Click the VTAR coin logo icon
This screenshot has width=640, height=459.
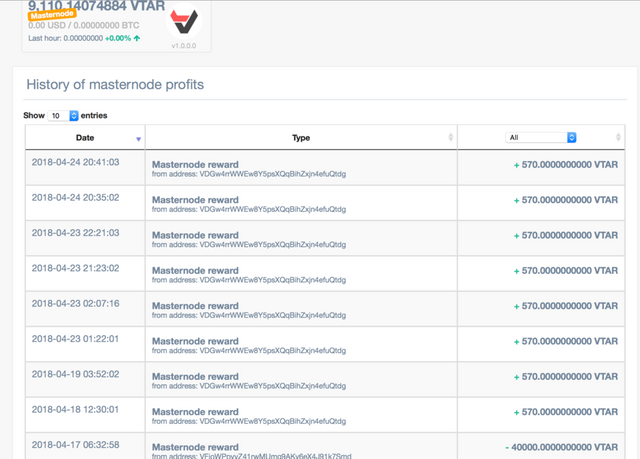(x=184, y=21)
